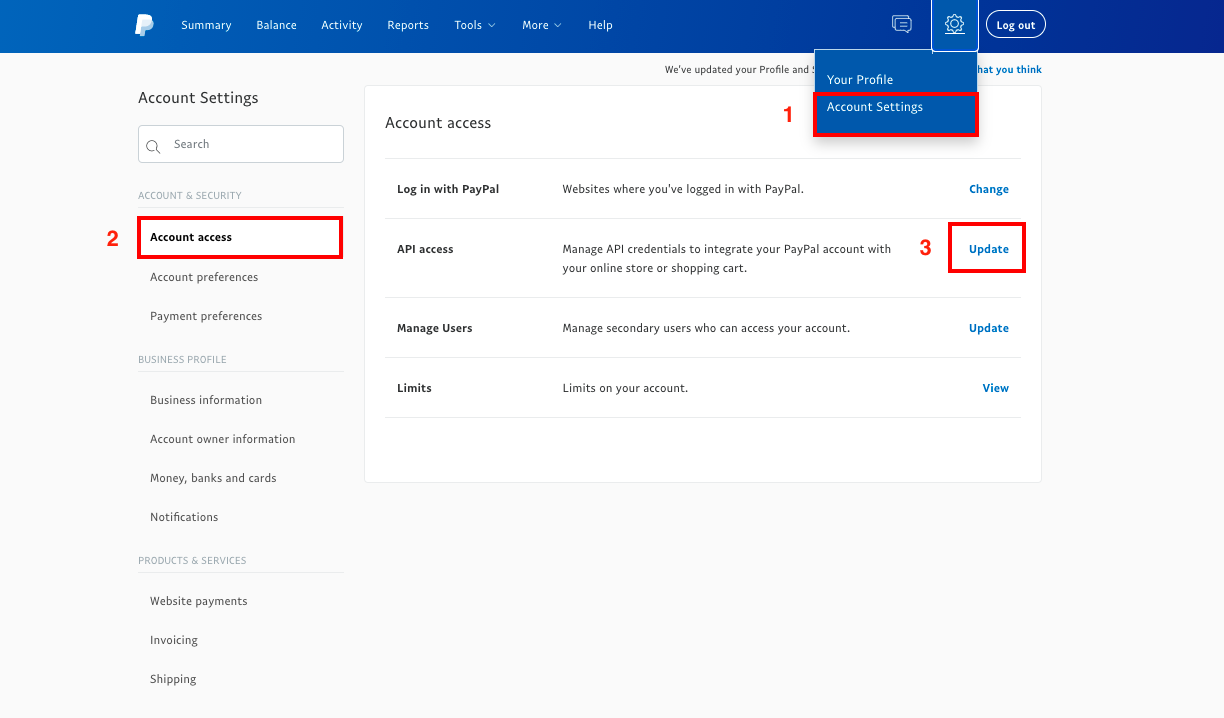Click the search magnifier icon

point(153,146)
